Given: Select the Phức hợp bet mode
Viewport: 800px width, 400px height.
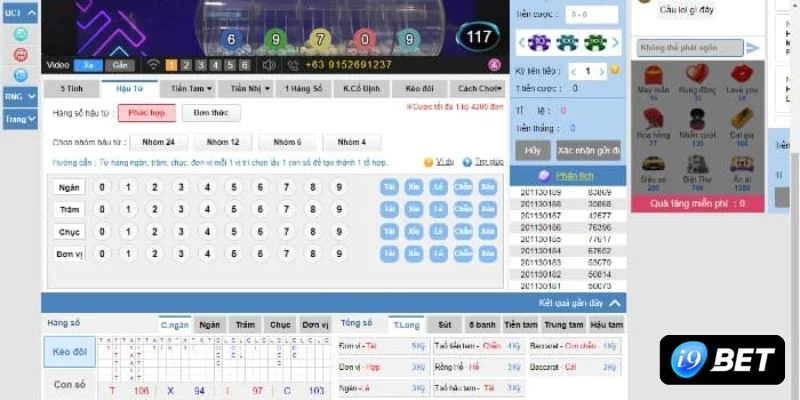Looking at the screenshot, I should pos(153,113).
